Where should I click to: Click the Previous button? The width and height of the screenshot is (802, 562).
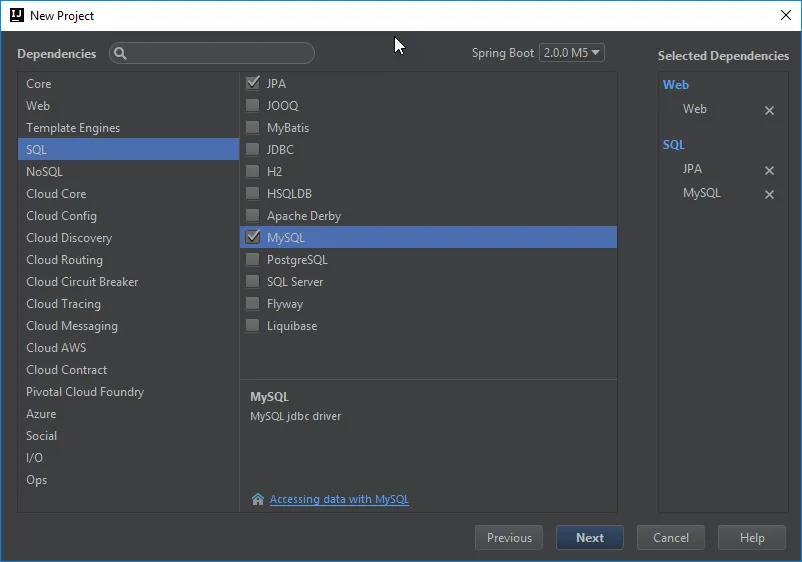tap(508, 537)
